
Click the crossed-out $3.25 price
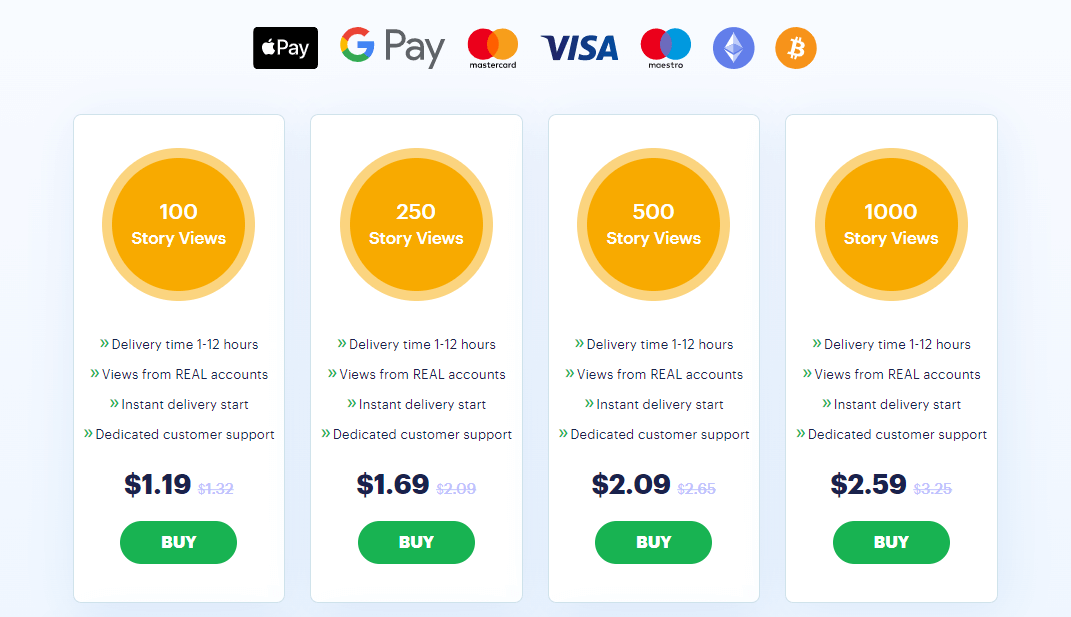click(x=932, y=489)
